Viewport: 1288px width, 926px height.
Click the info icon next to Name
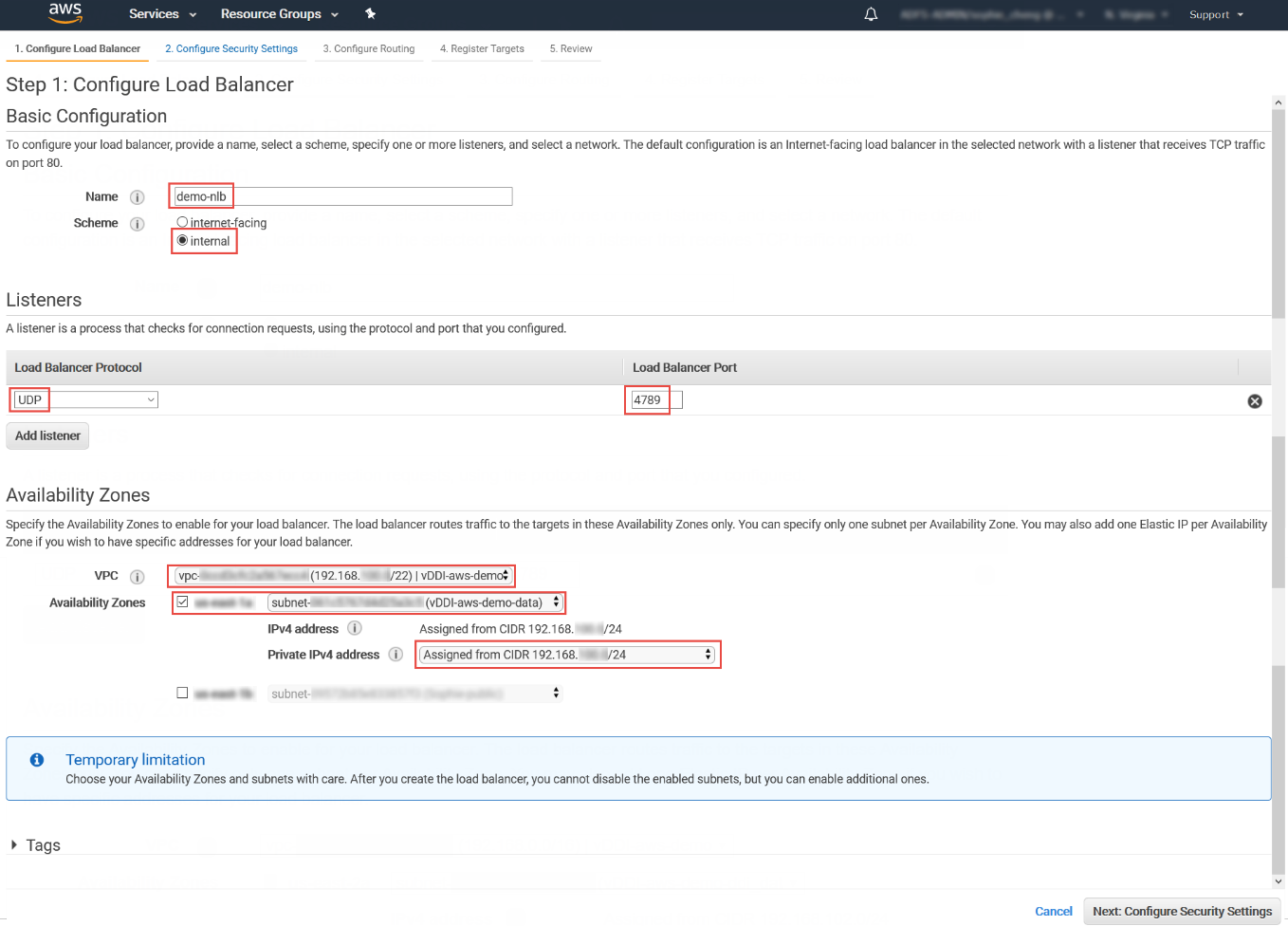[x=137, y=196]
